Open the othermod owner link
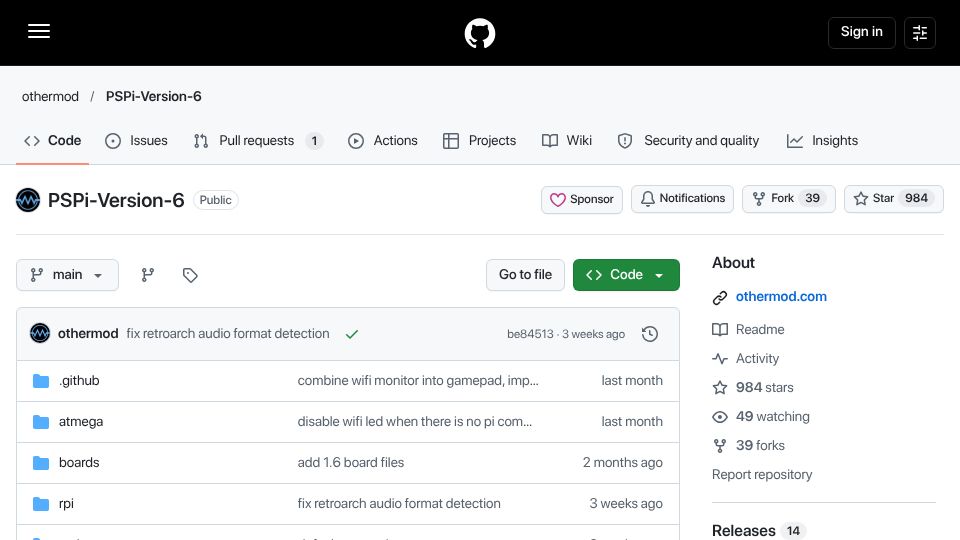This screenshot has height=540, width=960. (50, 96)
